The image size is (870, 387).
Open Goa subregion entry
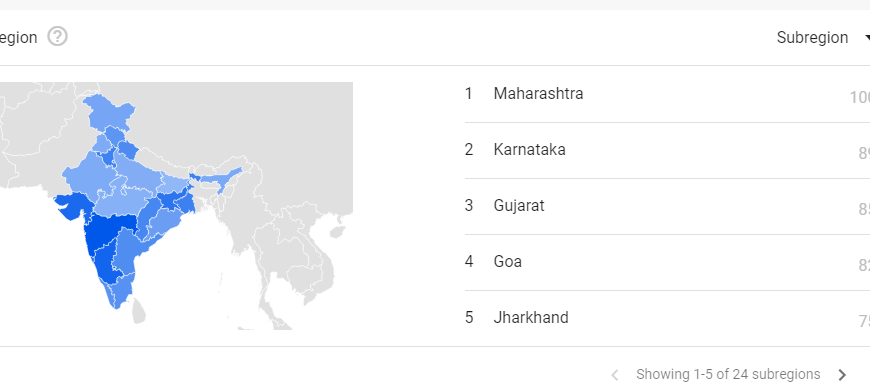tap(667, 263)
